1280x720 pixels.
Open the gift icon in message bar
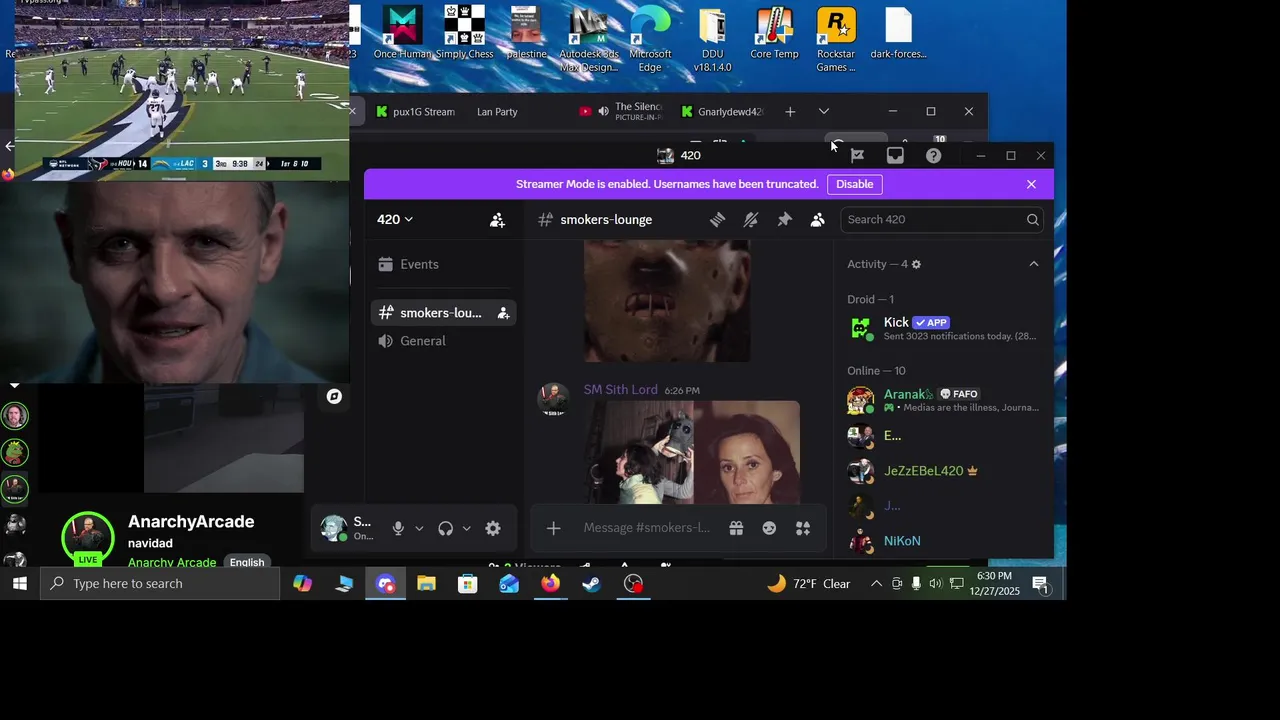tap(736, 528)
